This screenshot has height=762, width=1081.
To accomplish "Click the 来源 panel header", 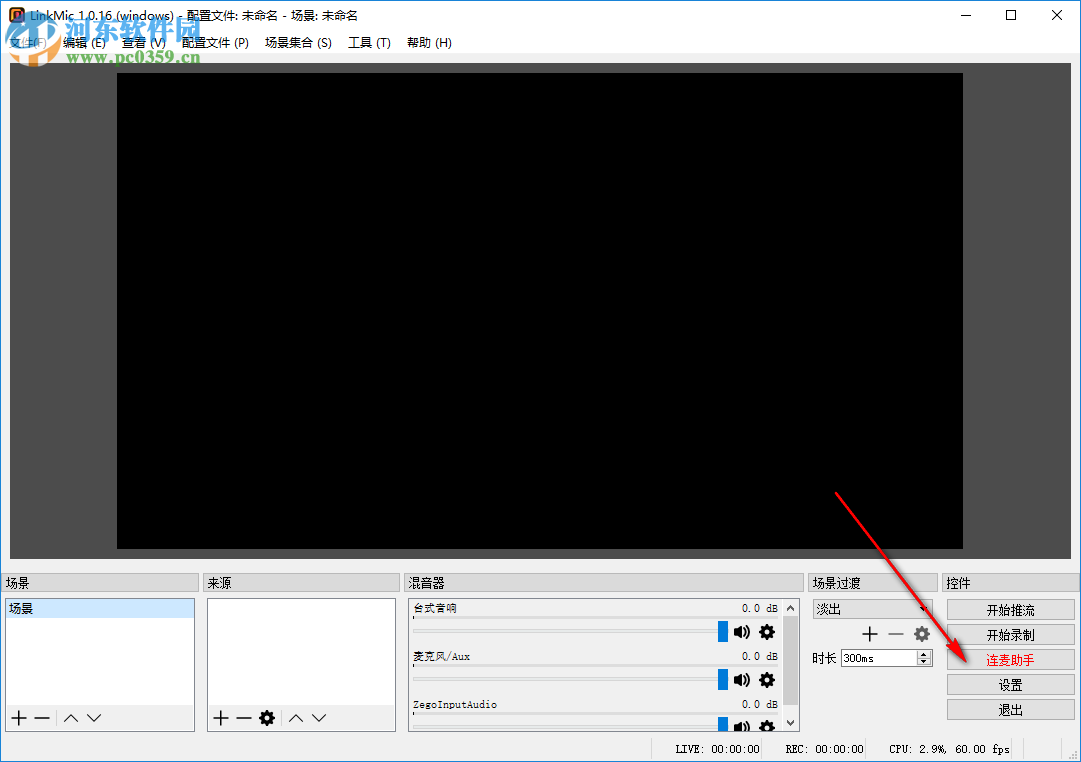I will pos(301,583).
